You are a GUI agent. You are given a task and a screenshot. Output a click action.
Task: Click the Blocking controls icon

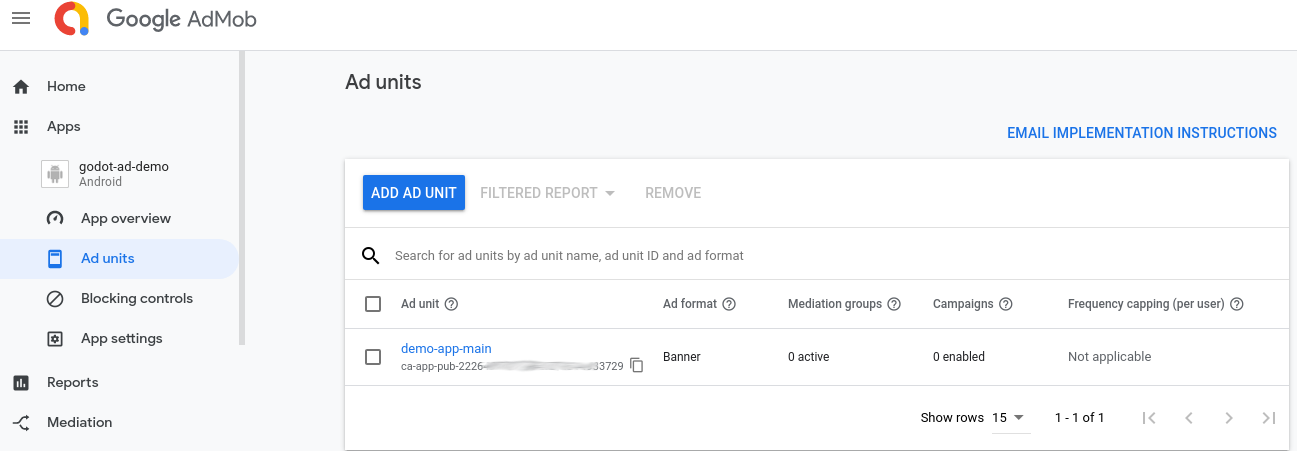[56, 299]
